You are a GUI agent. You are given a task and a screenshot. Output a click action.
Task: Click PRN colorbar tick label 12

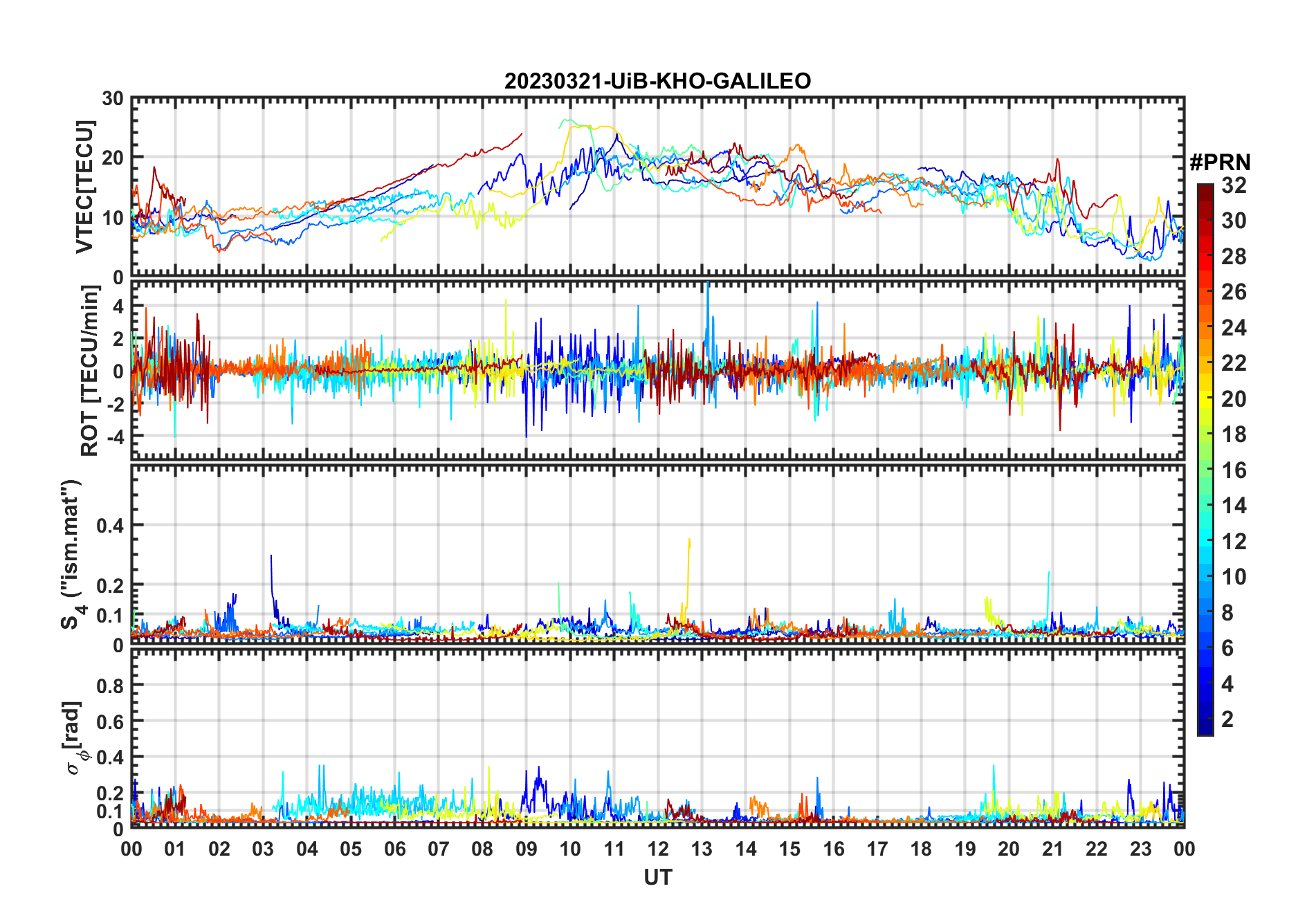pyautogui.click(x=1234, y=541)
